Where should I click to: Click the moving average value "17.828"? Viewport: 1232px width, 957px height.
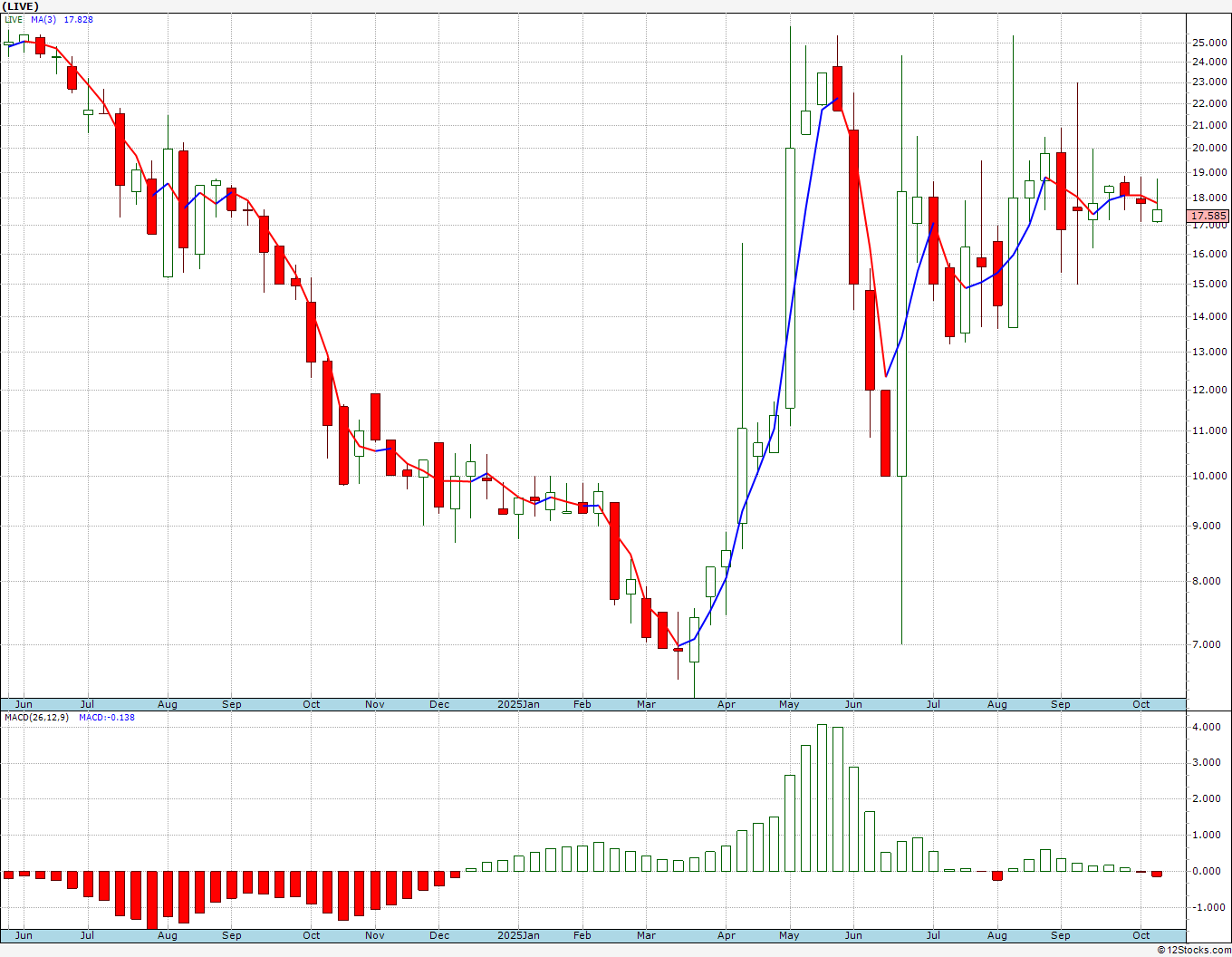click(78, 19)
